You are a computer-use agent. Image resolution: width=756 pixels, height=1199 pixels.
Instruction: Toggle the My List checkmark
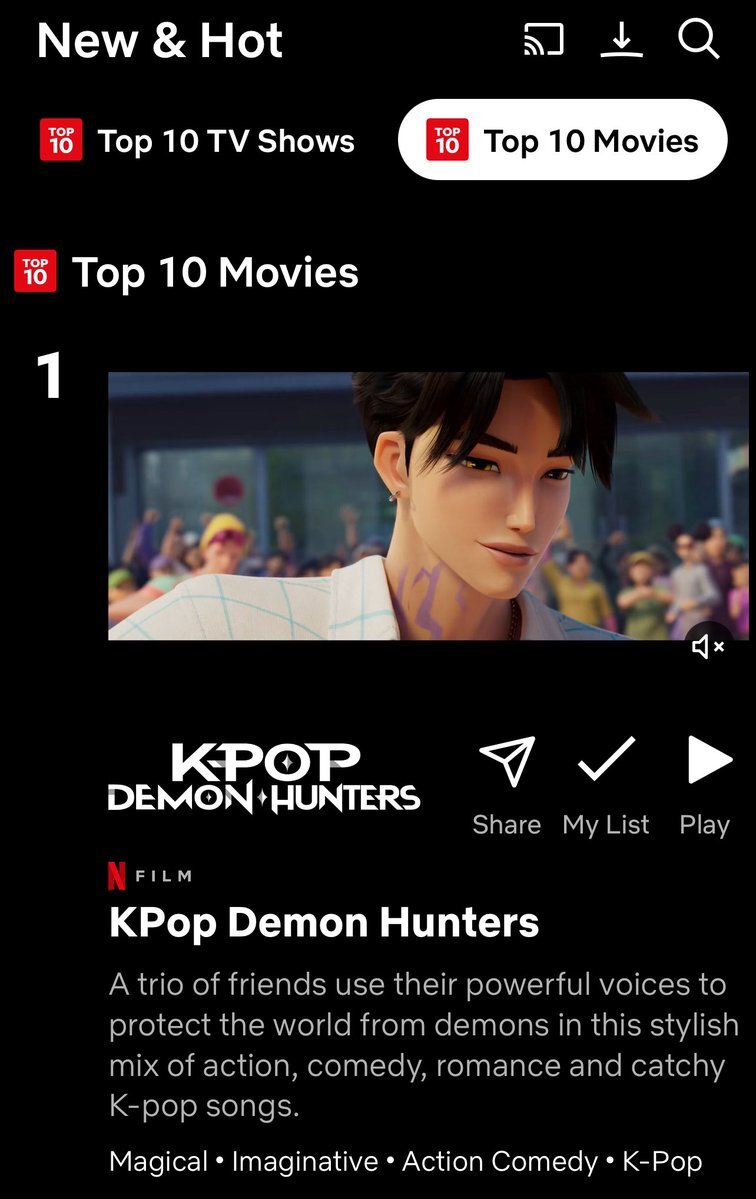pyautogui.click(x=606, y=759)
